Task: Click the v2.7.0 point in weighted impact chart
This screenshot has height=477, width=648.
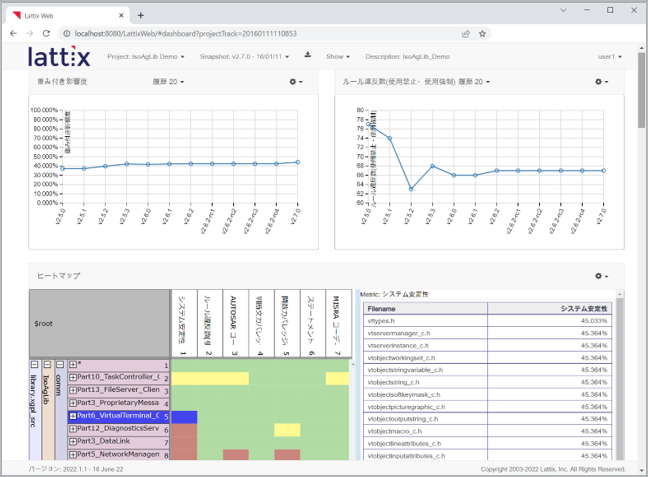Action: [298, 162]
